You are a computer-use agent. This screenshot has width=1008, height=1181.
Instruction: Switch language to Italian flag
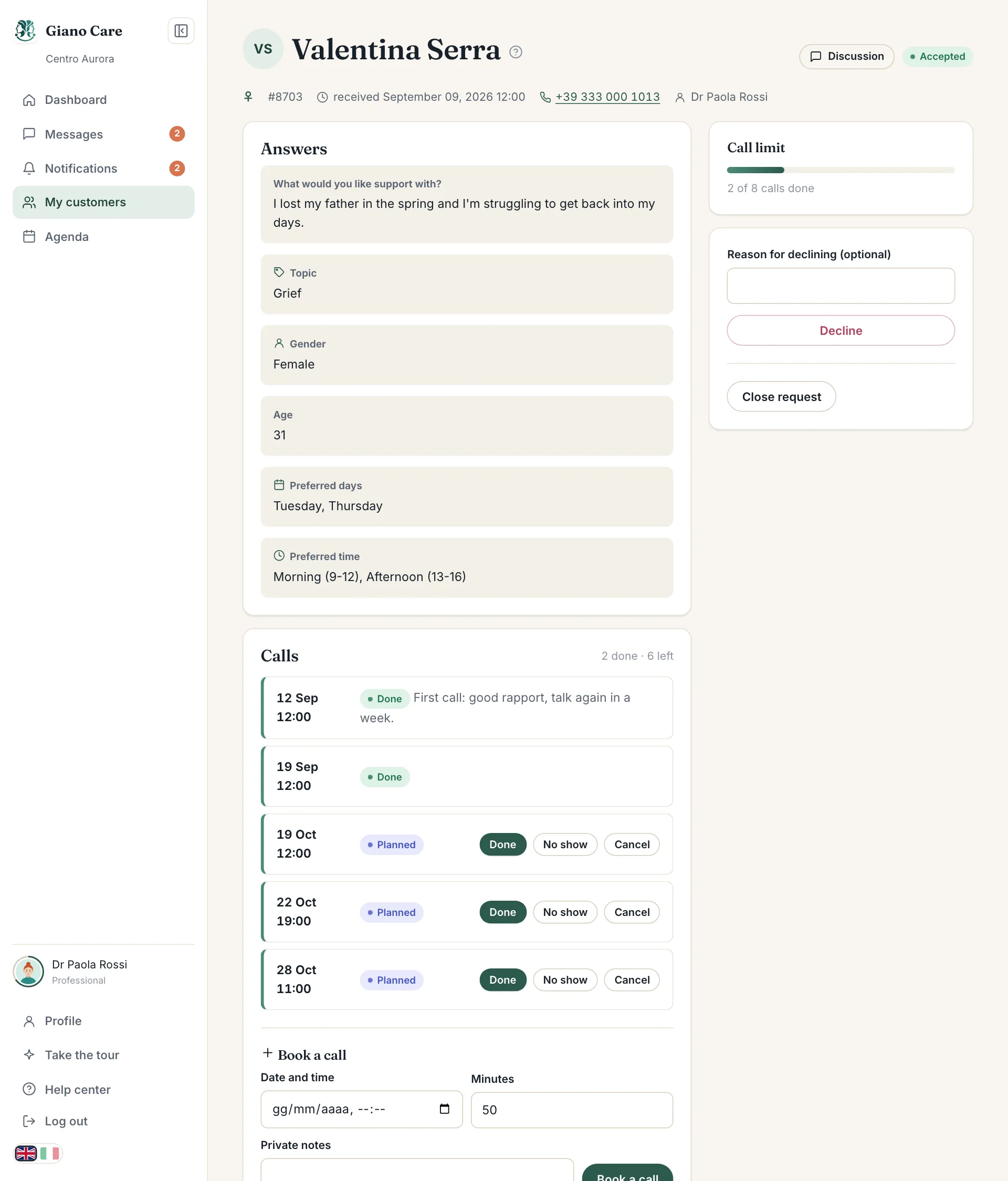tap(49, 1154)
